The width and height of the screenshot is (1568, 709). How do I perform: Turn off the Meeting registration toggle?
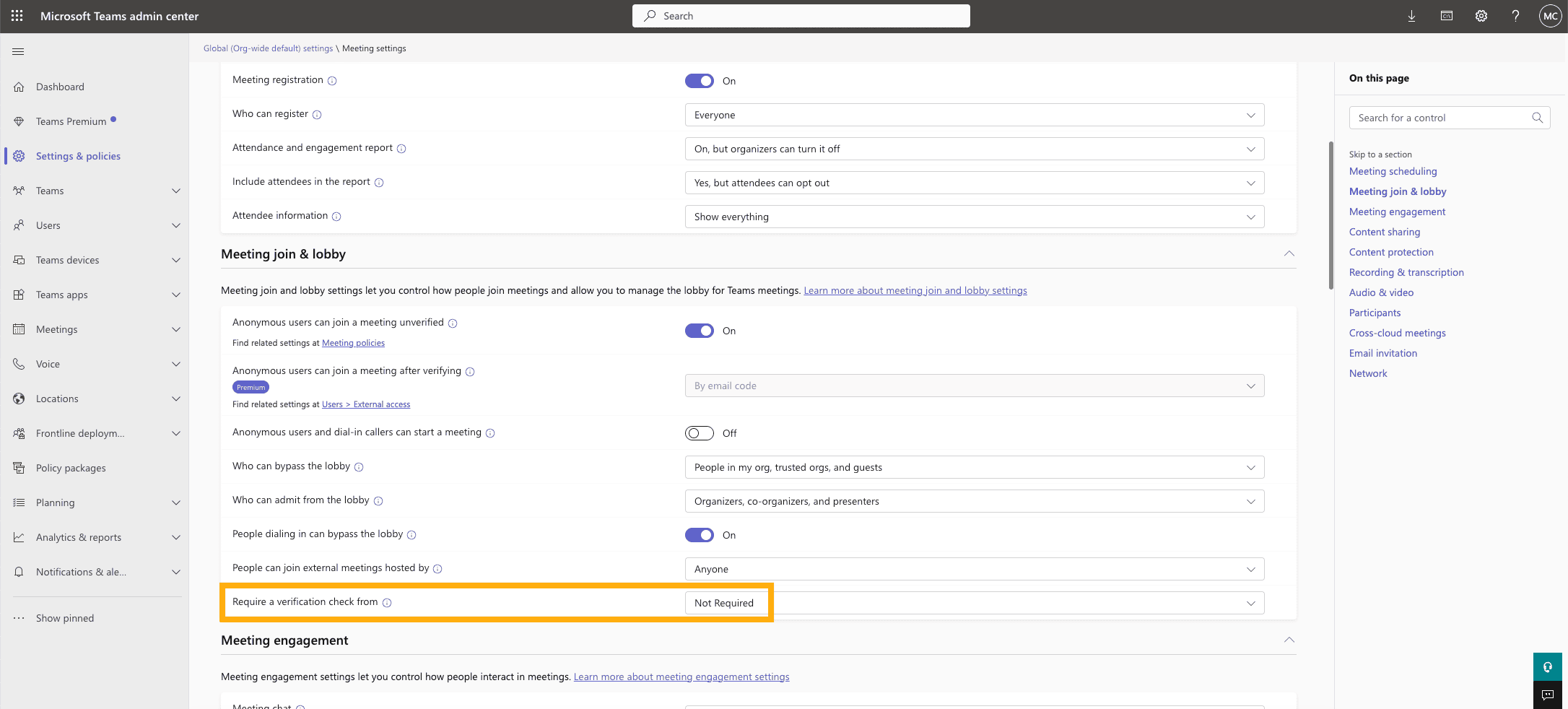click(700, 81)
